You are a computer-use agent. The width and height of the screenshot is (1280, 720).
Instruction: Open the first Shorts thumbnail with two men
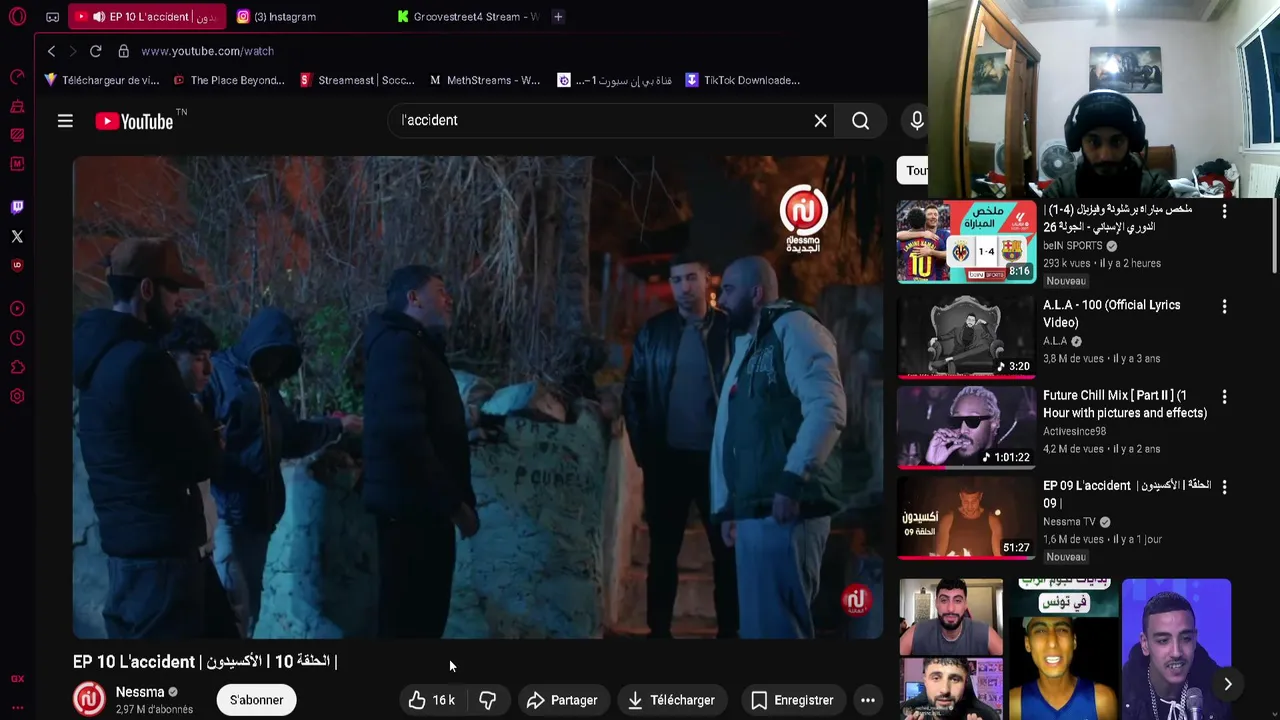(951, 649)
